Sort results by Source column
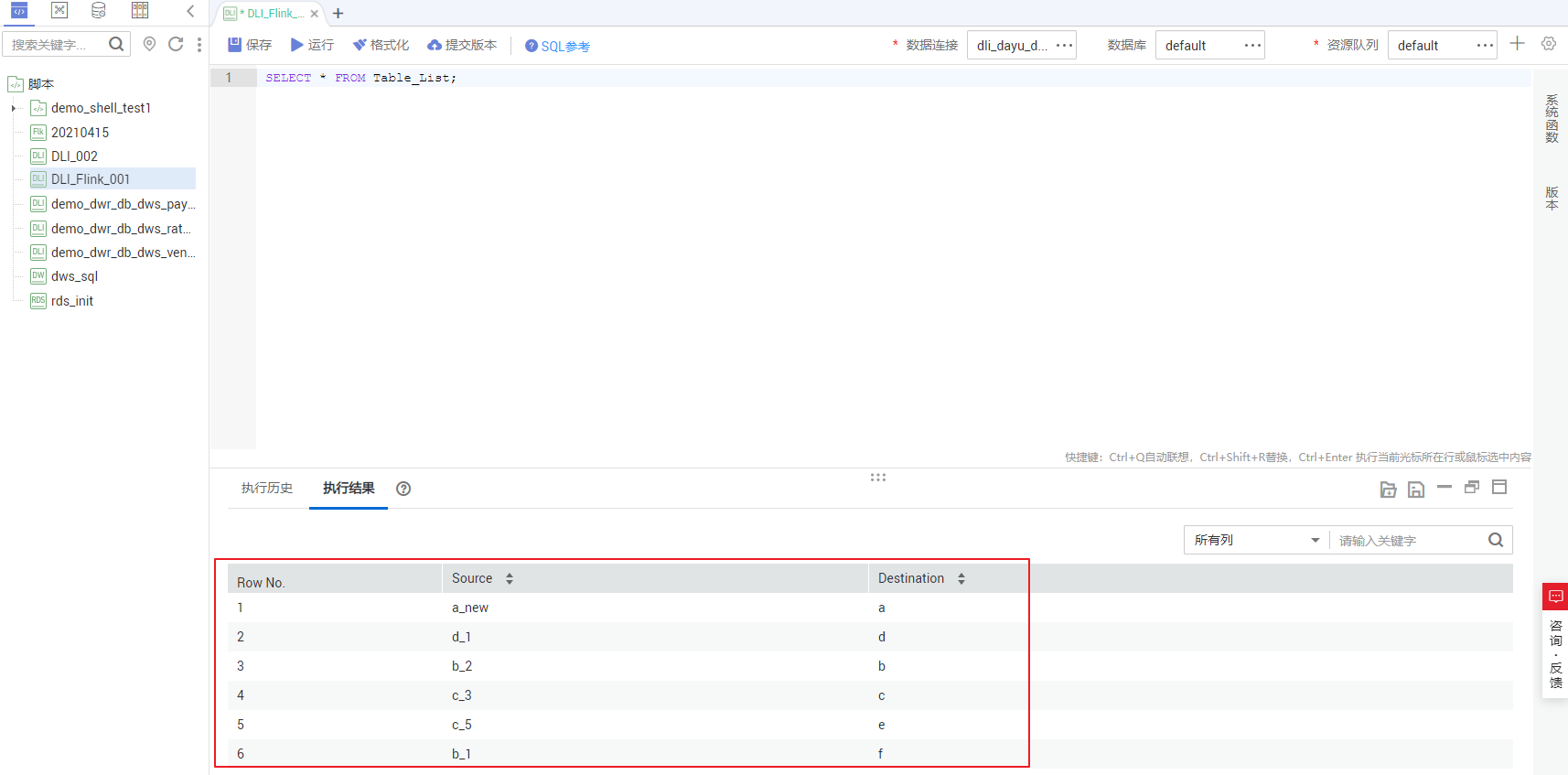Screen dimensions: 1568x775 [510, 578]
